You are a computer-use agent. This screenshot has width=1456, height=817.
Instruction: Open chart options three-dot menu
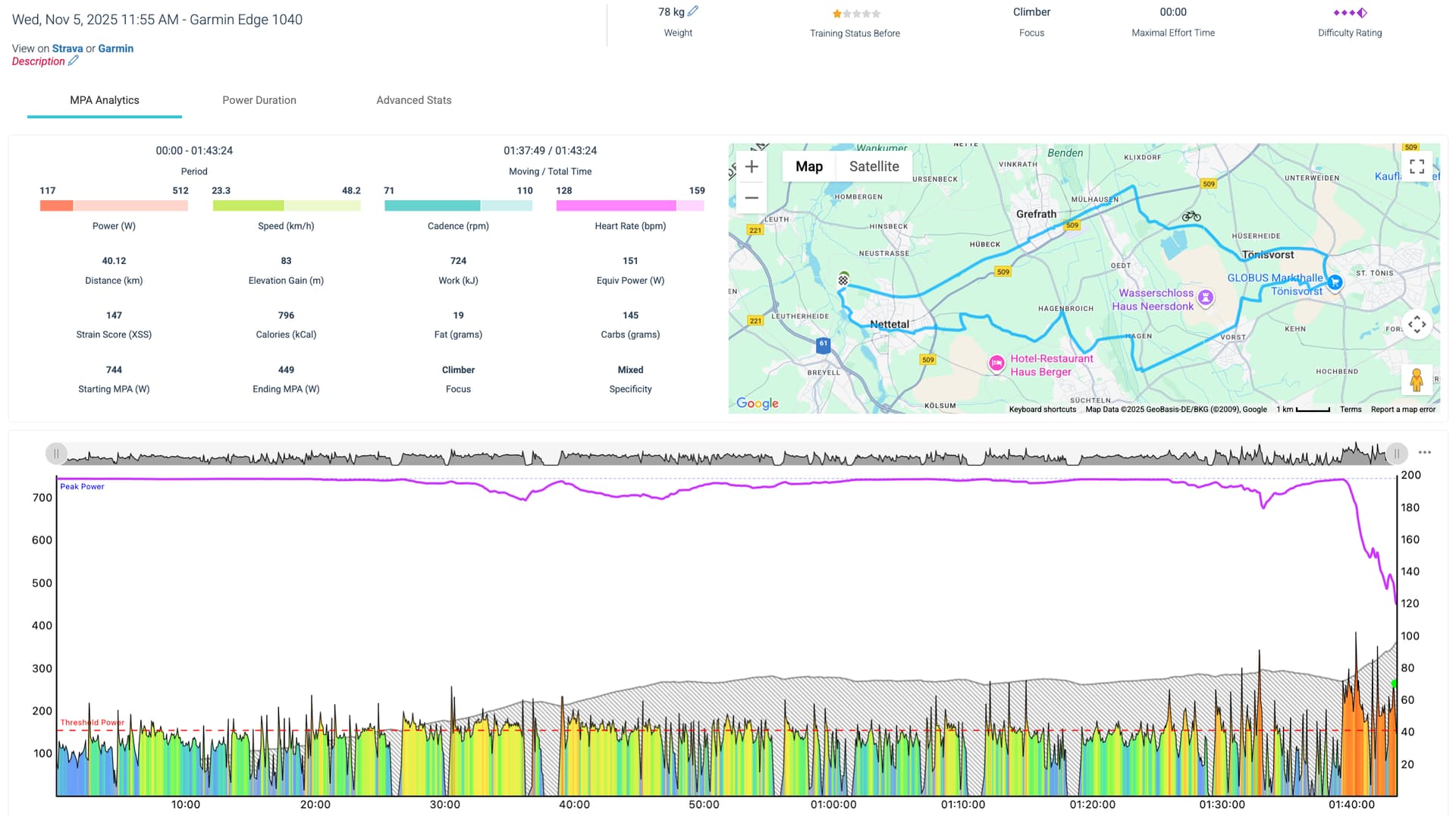1425,453
